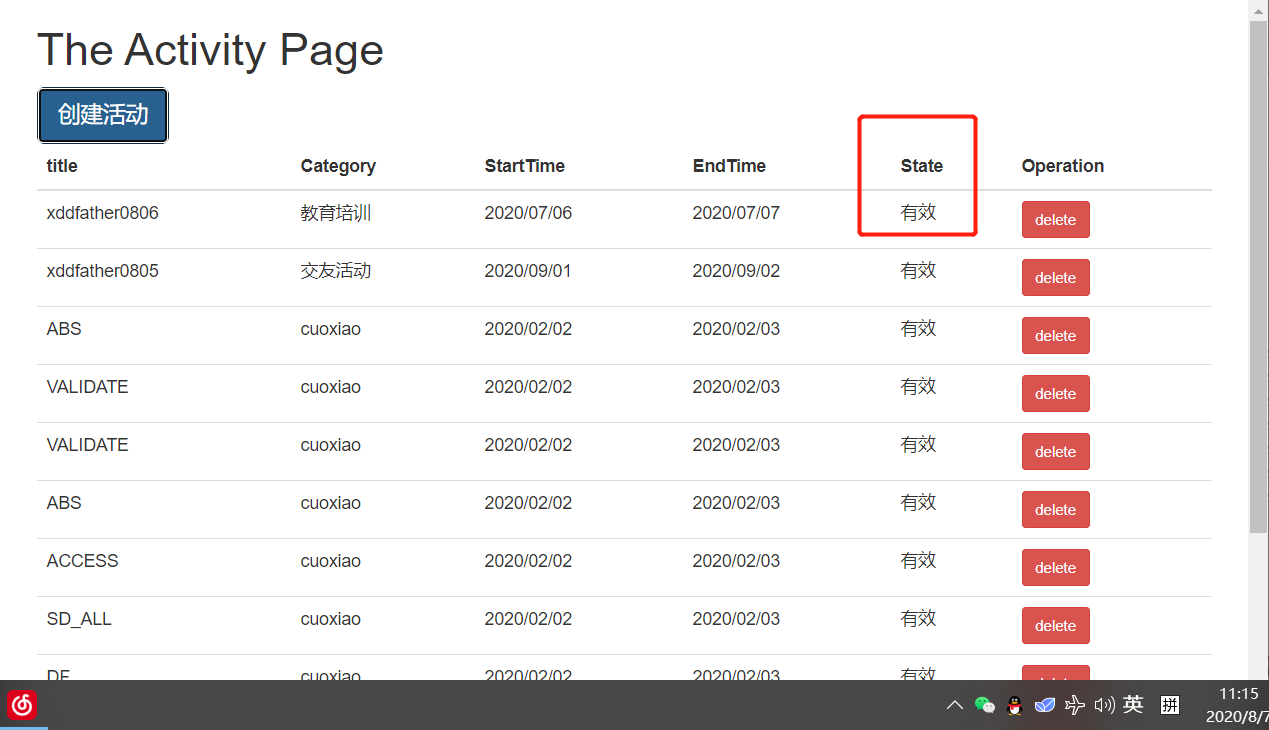Open the volume speaker icon
Screen dimensions: 1269x730
click(1104, 705)
